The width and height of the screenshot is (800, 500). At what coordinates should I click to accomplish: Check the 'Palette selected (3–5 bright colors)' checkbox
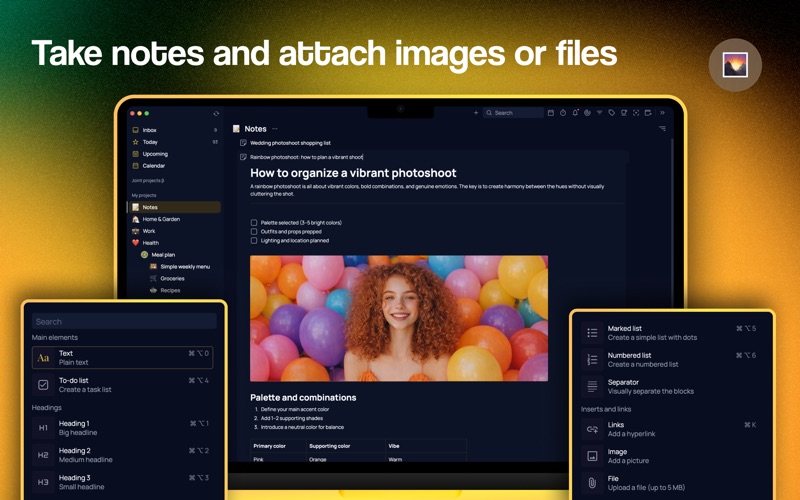point(254,222)
